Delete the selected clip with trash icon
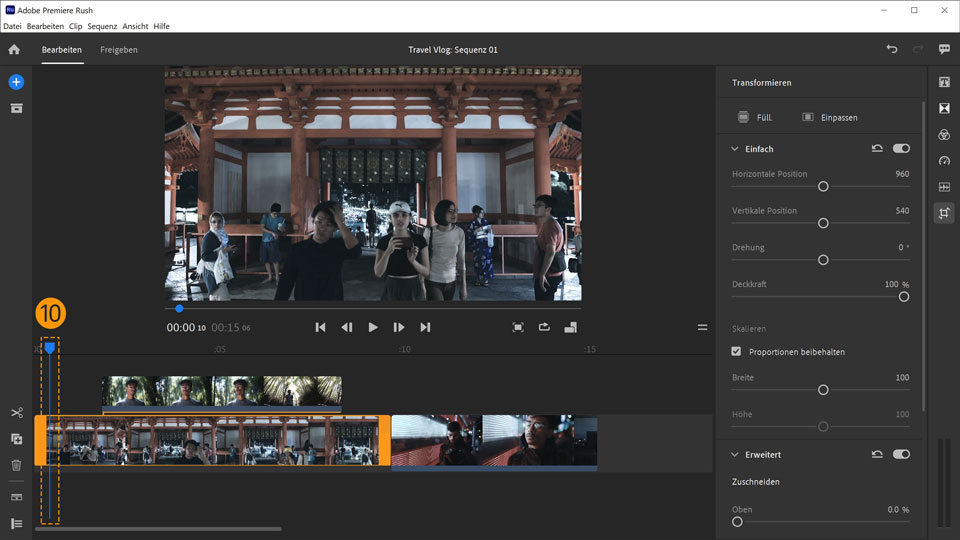This screenshot has width=960, height=540. coord(17,465)
